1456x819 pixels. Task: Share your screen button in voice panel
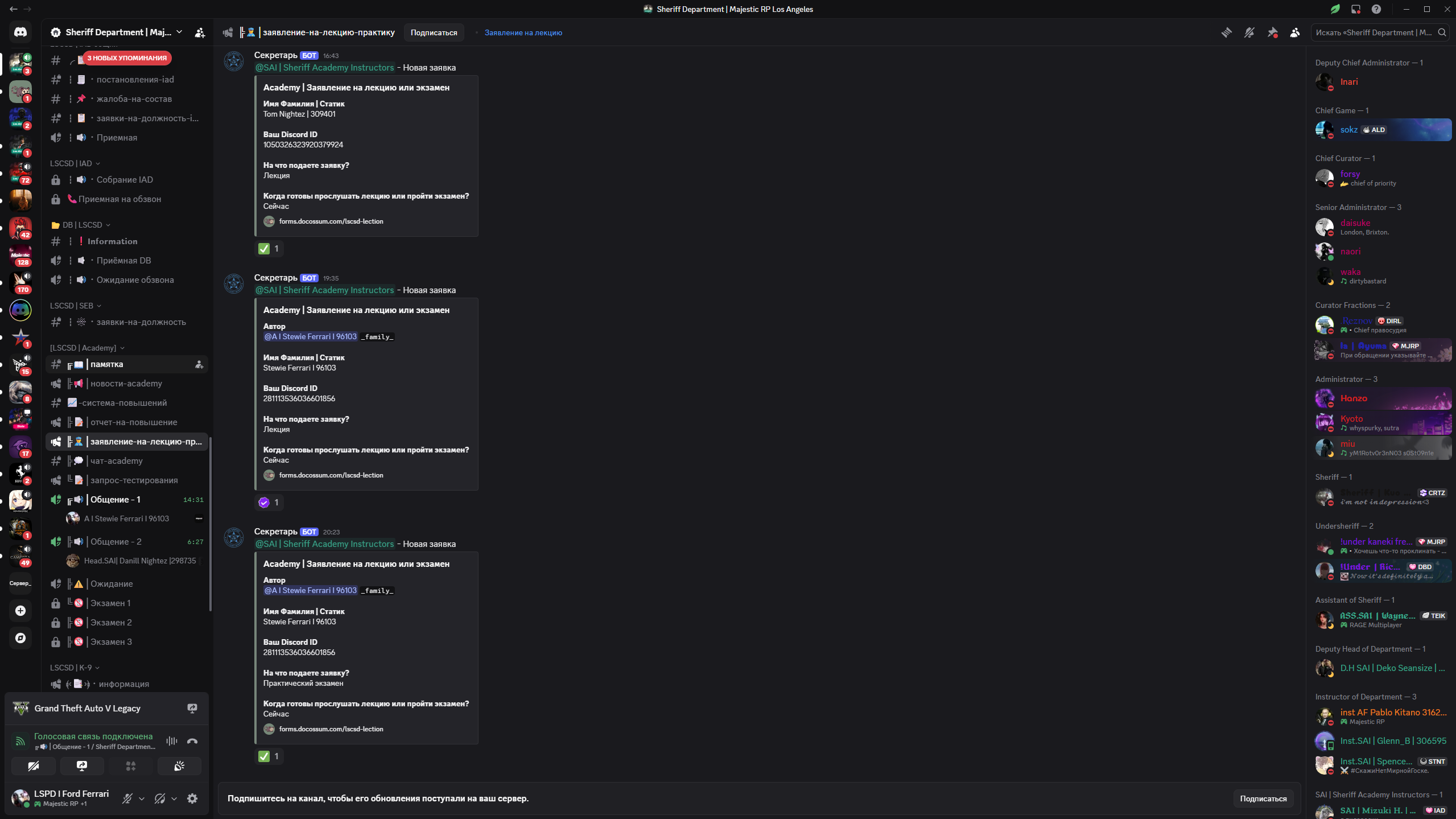point(82,766)
